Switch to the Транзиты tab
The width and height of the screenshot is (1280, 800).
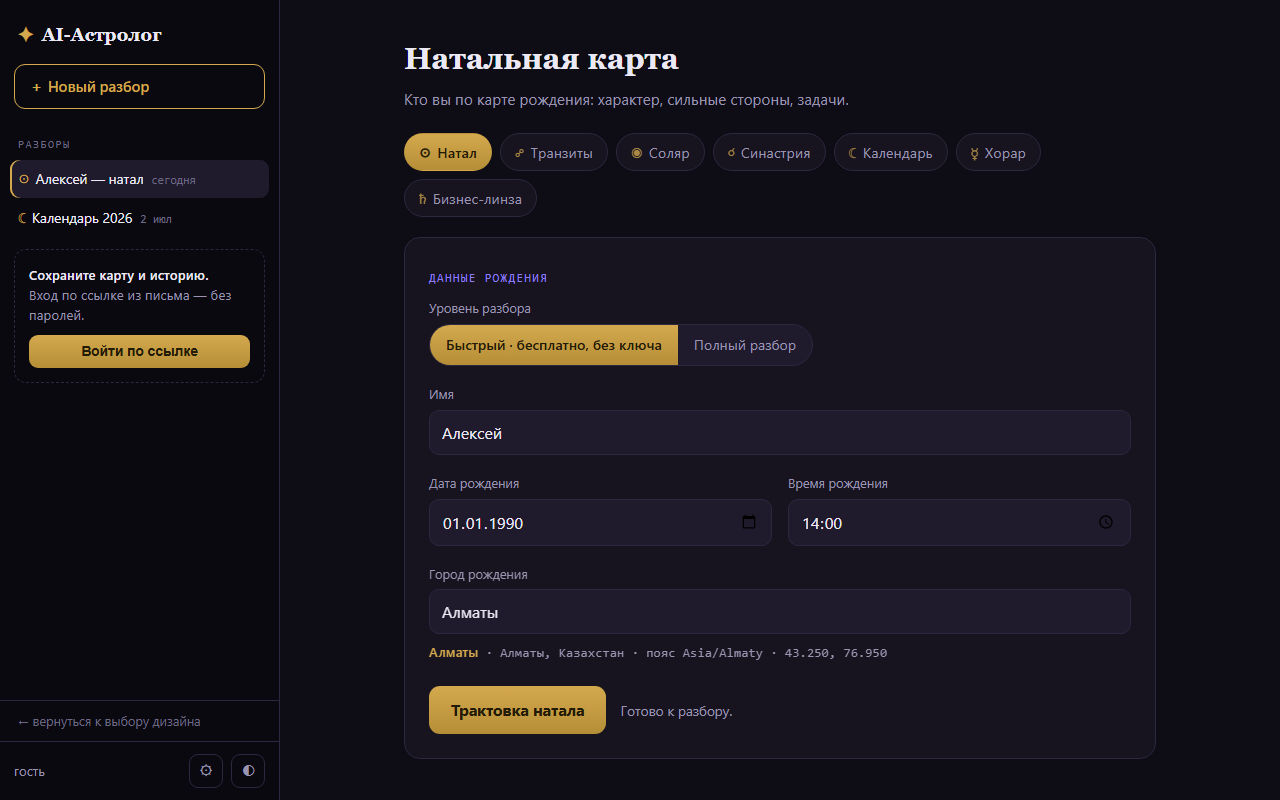tap(554, 153)
